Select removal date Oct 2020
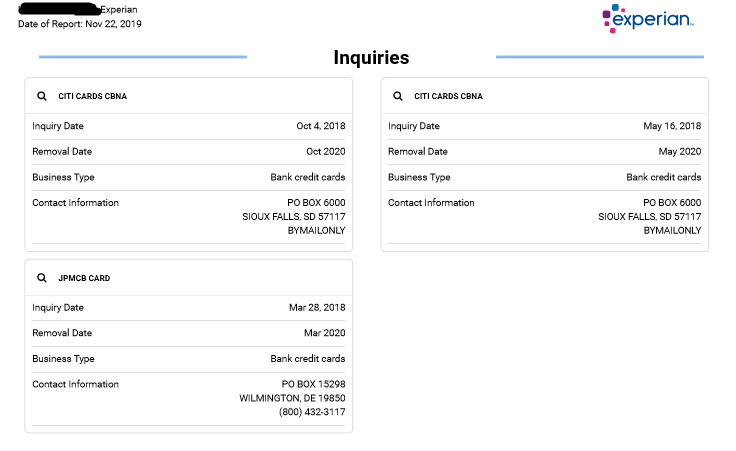This screenshot has width=736, height=451. coord(326,152)
